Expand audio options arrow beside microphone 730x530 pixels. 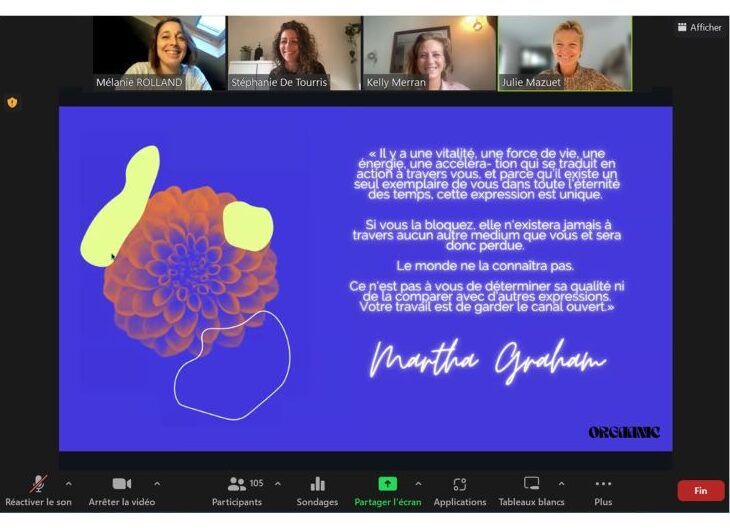pyautogui.click(x=68, y=484)
